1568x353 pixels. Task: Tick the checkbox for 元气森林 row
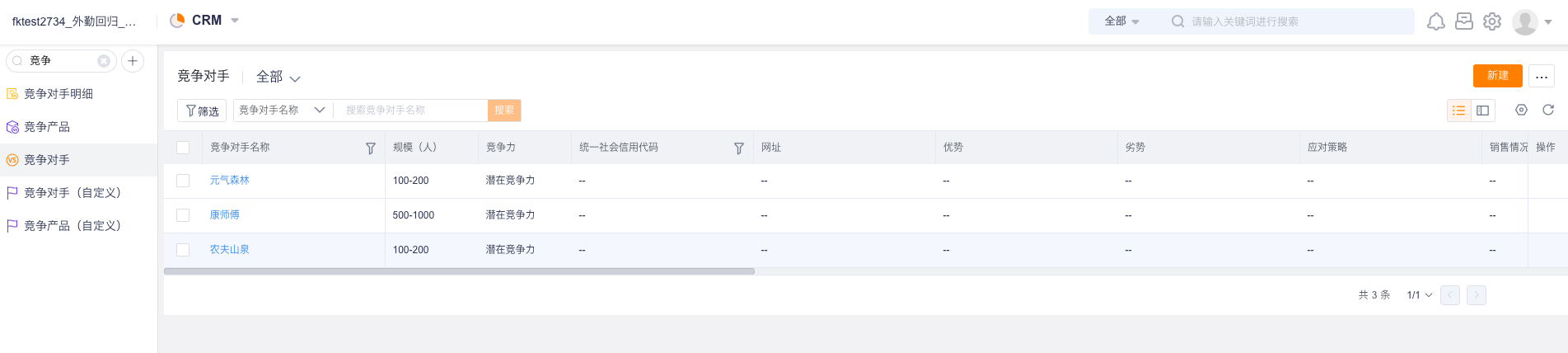click(183, 181)
